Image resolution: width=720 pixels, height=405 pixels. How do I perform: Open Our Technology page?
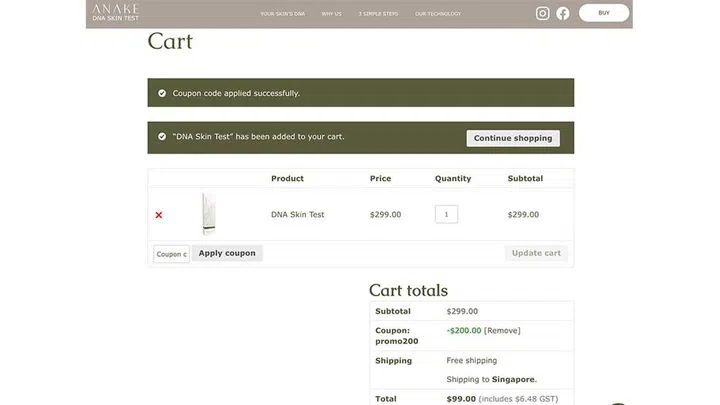(x=438, y=14)
